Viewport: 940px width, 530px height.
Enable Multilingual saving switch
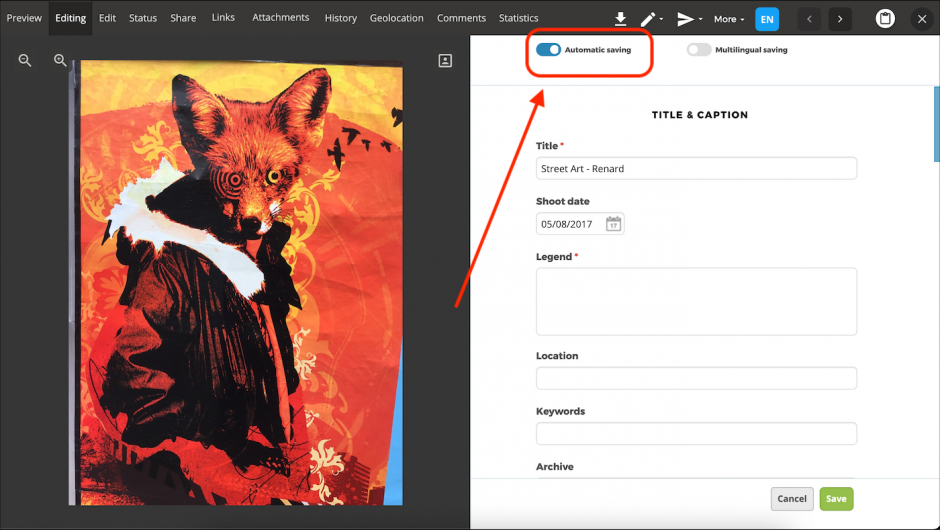coord(698,50)
